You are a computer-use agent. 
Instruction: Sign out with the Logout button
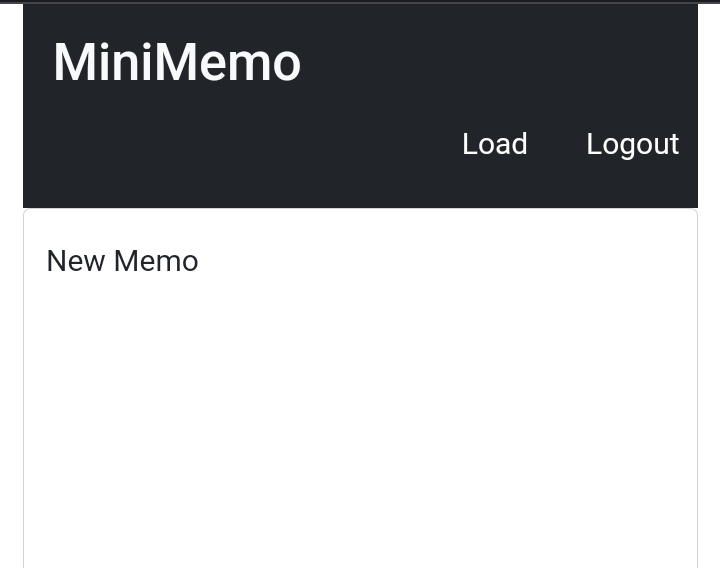click(x=632, y=144)
